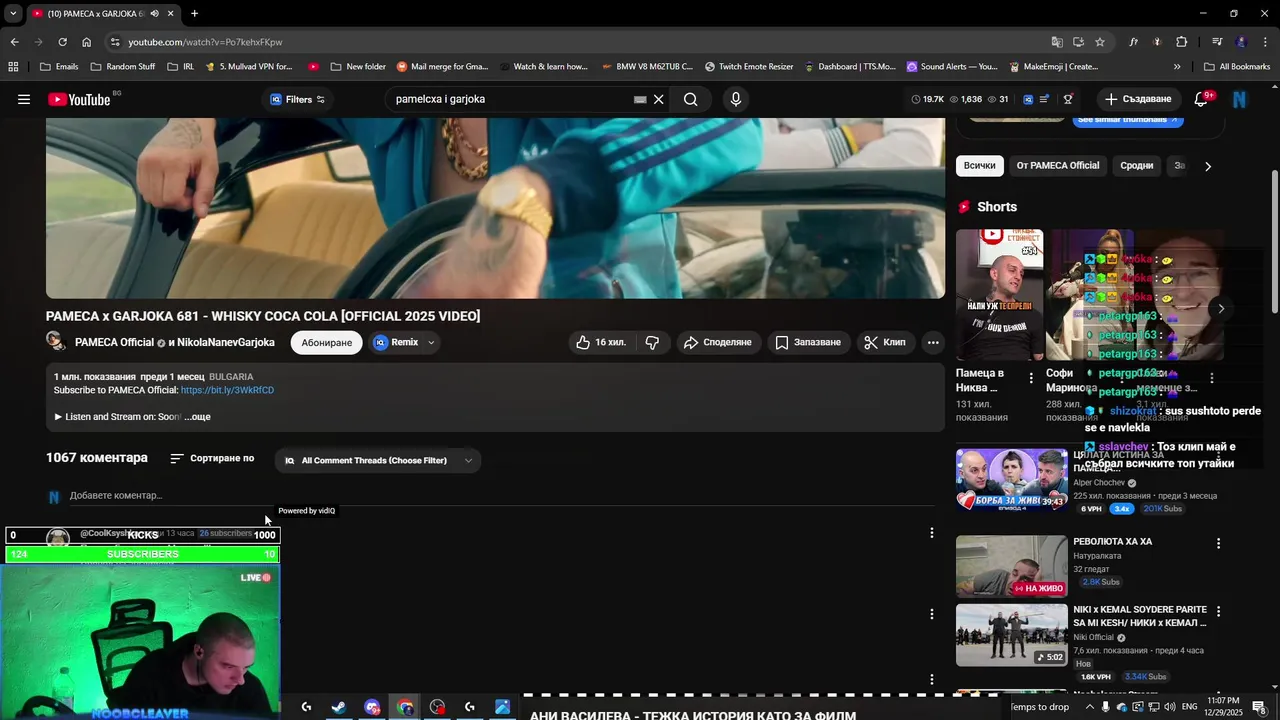Mute the tab via speaker icon
The height and width of the screenshot is (720, 1280).
click(x=154, y=14)
